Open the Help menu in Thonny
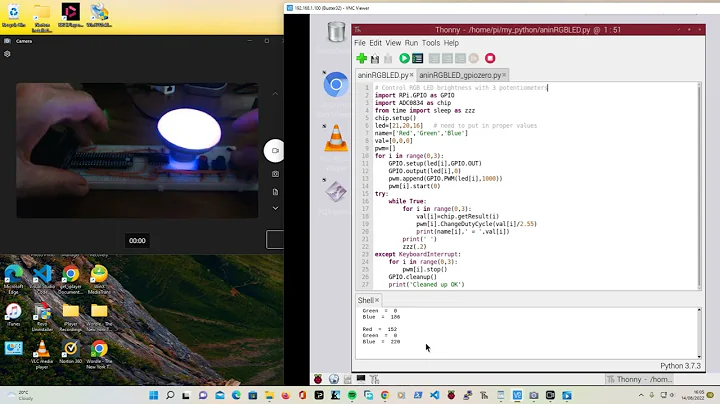Image resolution: width=720 pixels, height=404 pixels. [451, 43]
